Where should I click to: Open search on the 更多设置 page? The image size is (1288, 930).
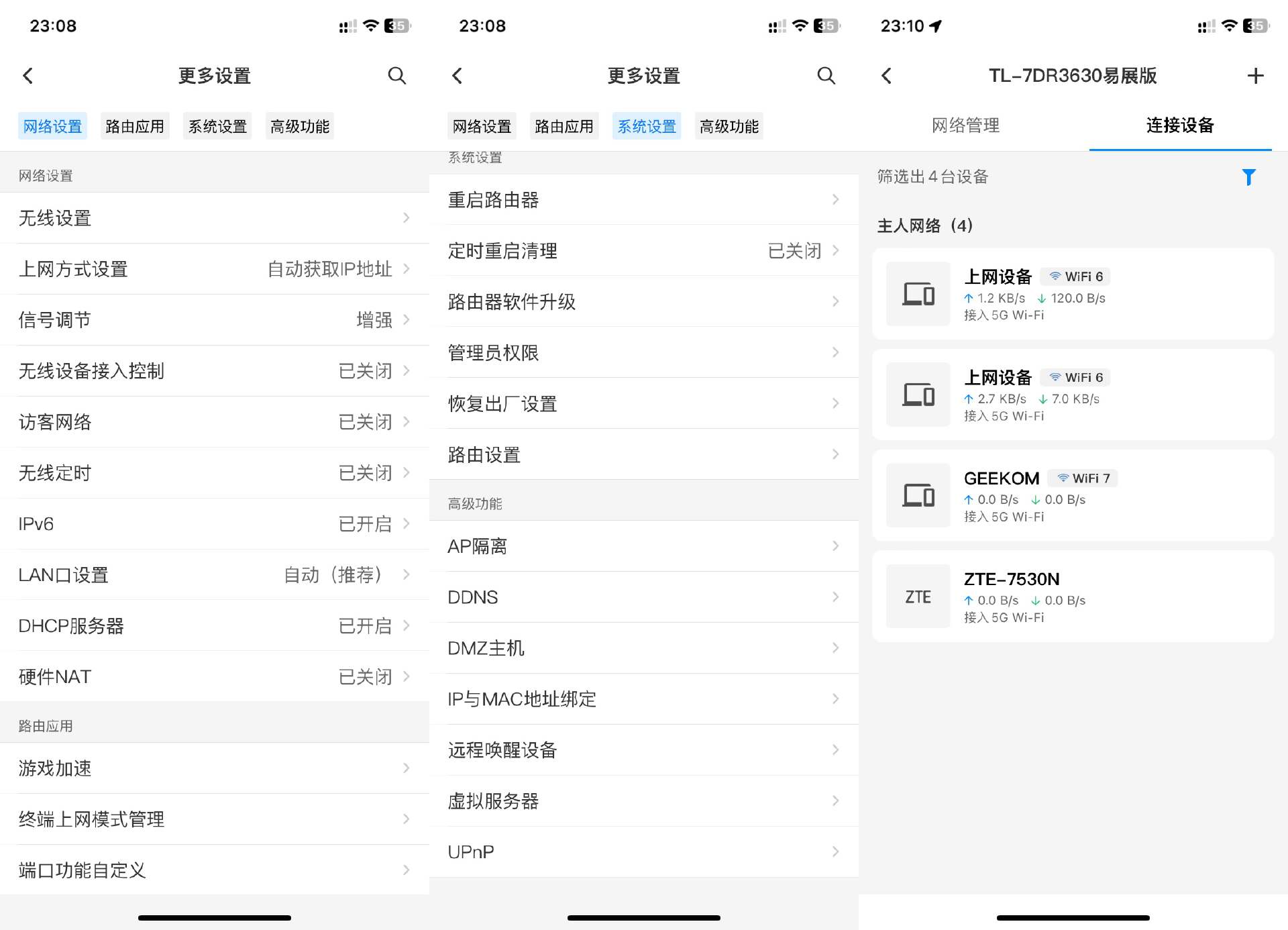[397, 76]
